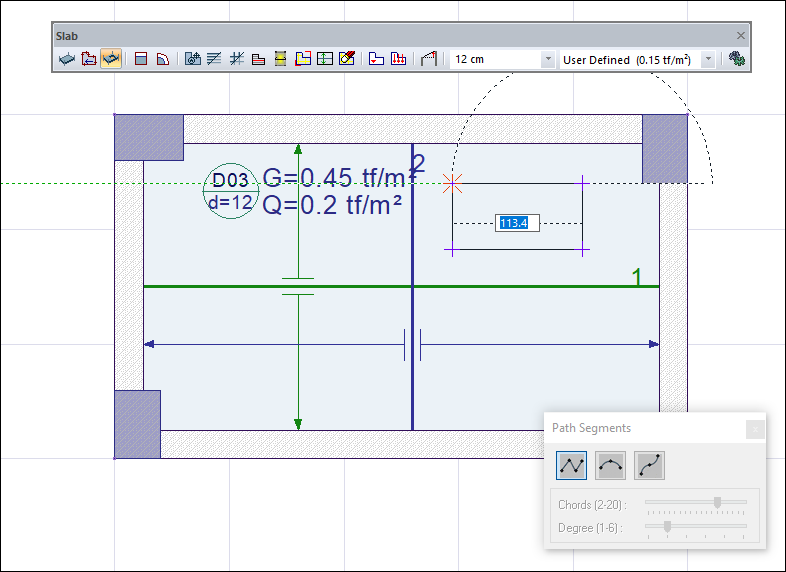Close the Slab toolbar

coord(741,35)
